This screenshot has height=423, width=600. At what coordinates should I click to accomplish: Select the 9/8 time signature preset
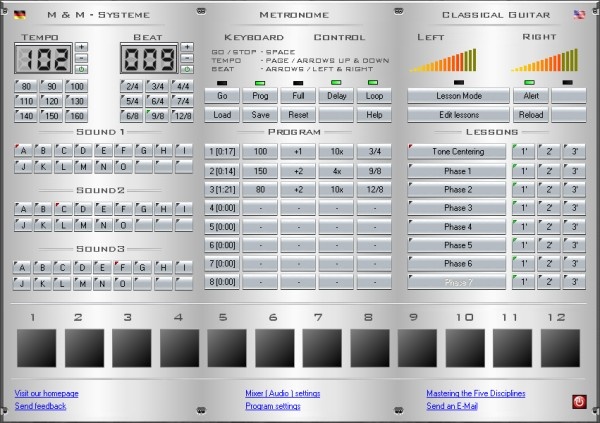155,116
